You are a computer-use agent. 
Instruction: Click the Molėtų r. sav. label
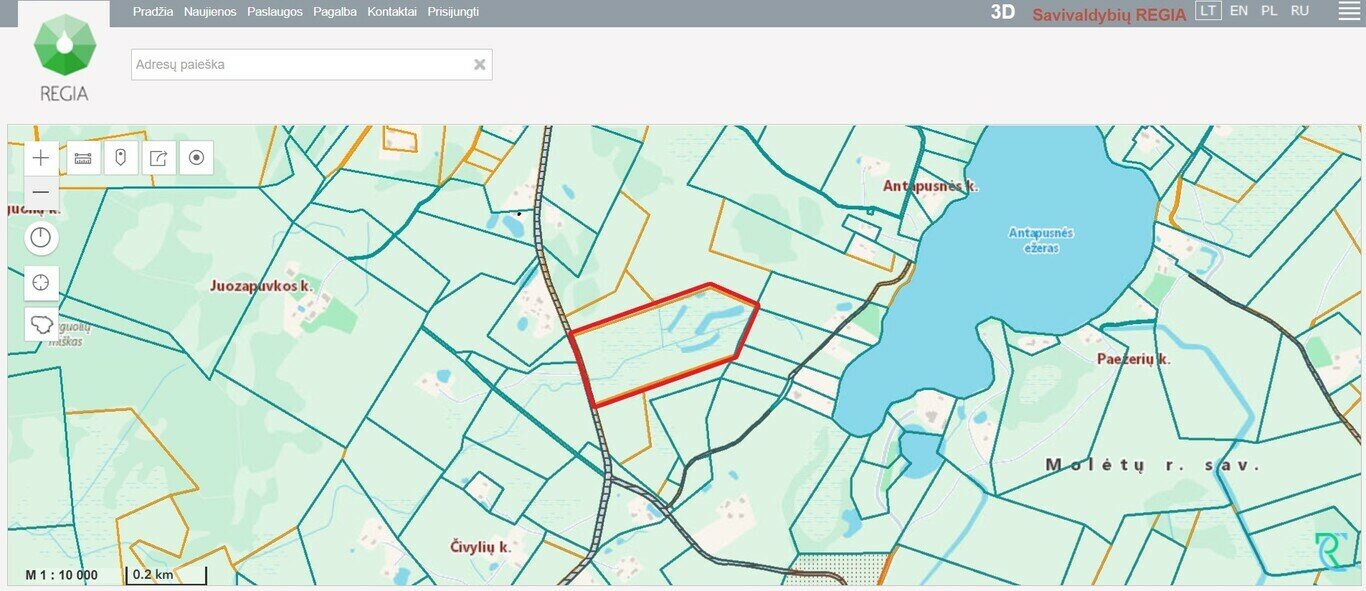point(1152,465)
